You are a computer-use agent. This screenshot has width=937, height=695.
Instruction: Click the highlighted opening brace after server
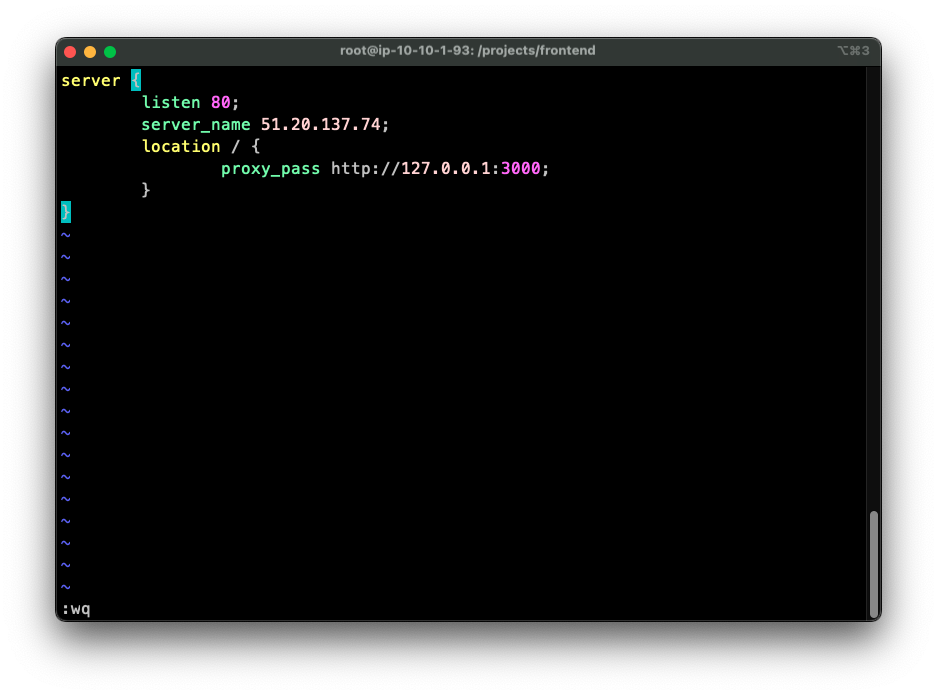[136, 80]
